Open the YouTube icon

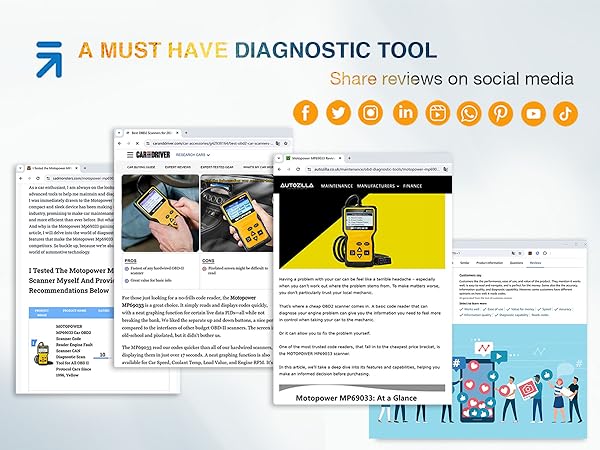[535, 113]
